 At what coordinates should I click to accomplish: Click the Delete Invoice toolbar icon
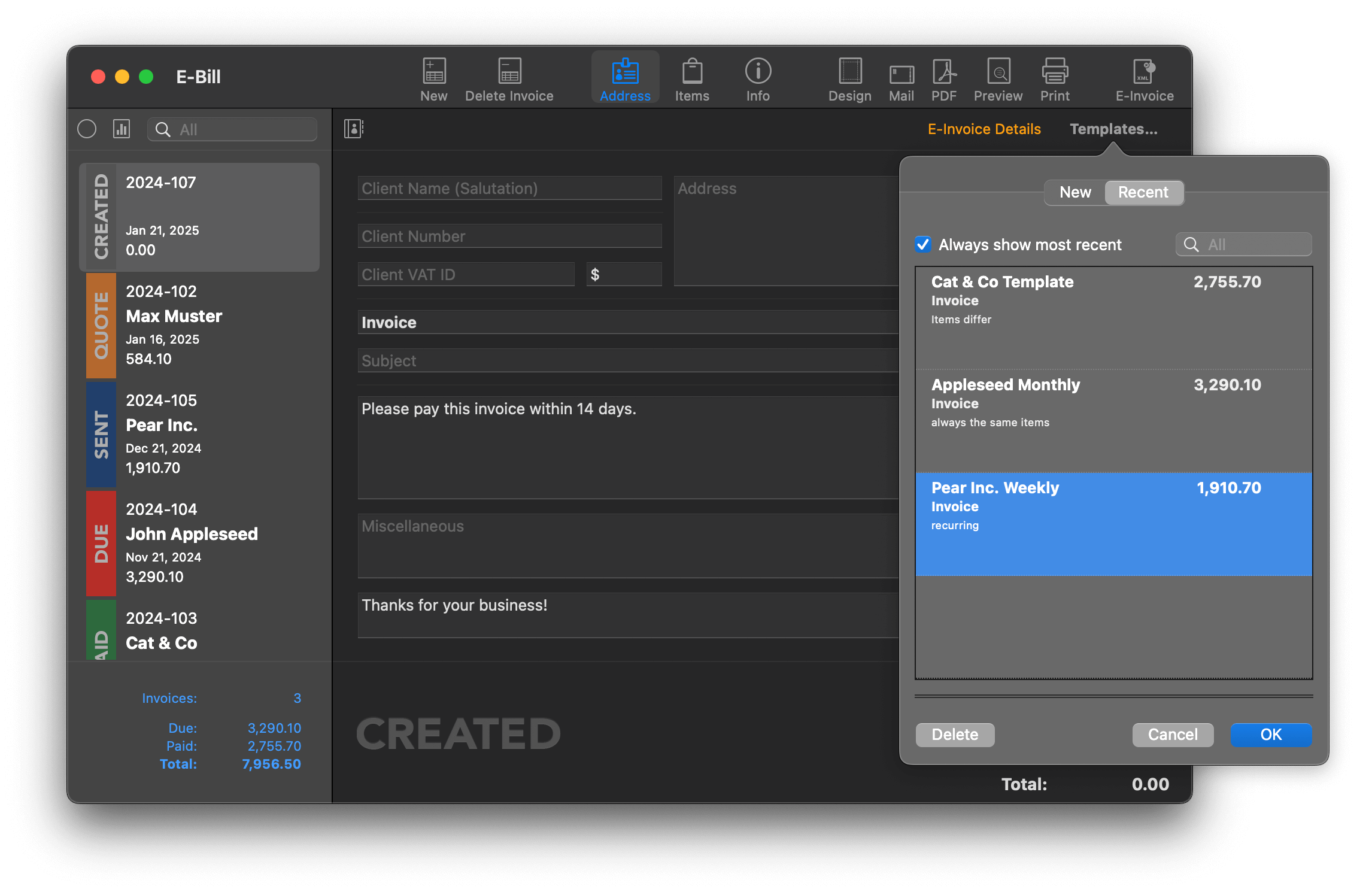tap(509, 72)
